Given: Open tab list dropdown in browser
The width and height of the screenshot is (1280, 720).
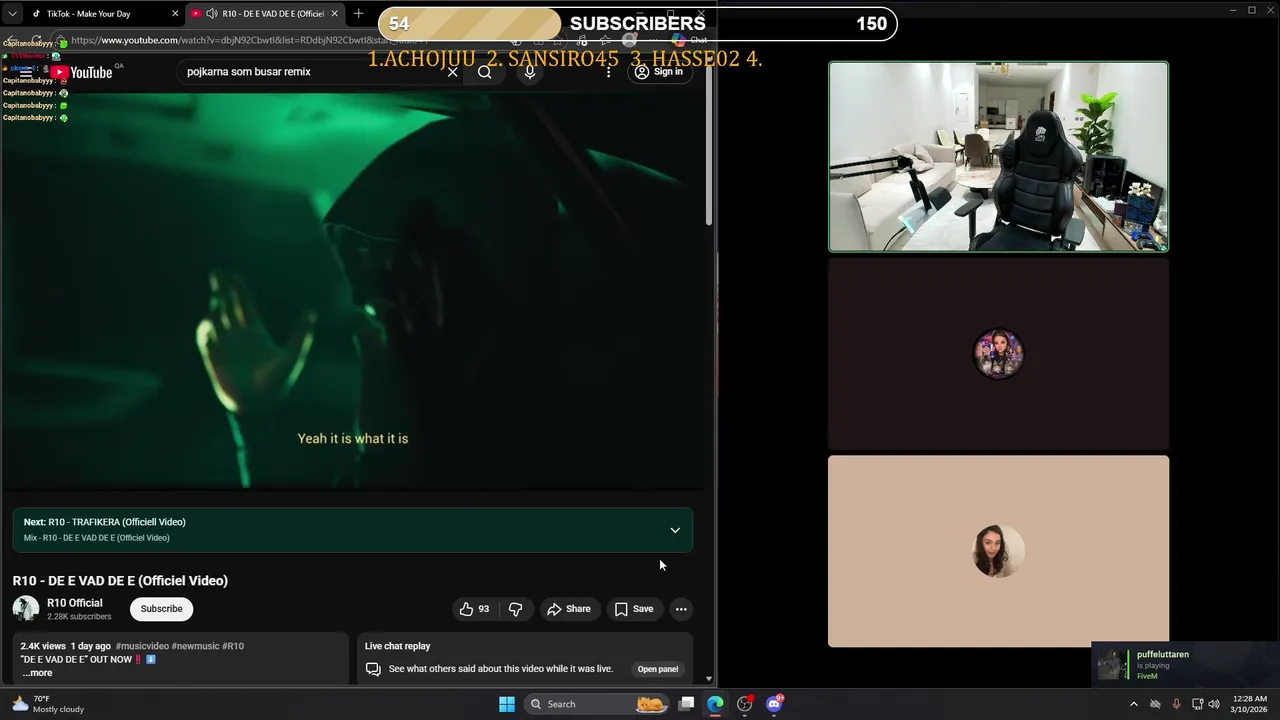Looking at the screenshot, I should [x=12, y=14].
